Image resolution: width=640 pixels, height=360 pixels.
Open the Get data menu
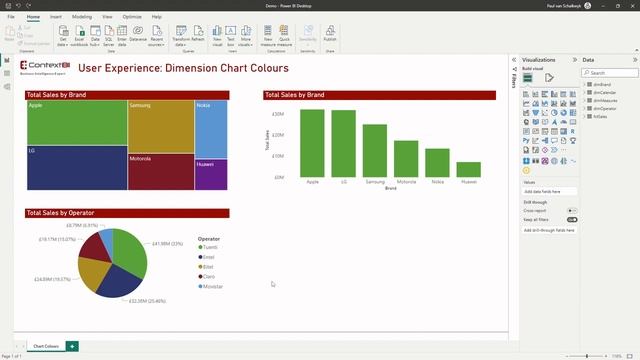coord(63,36)
